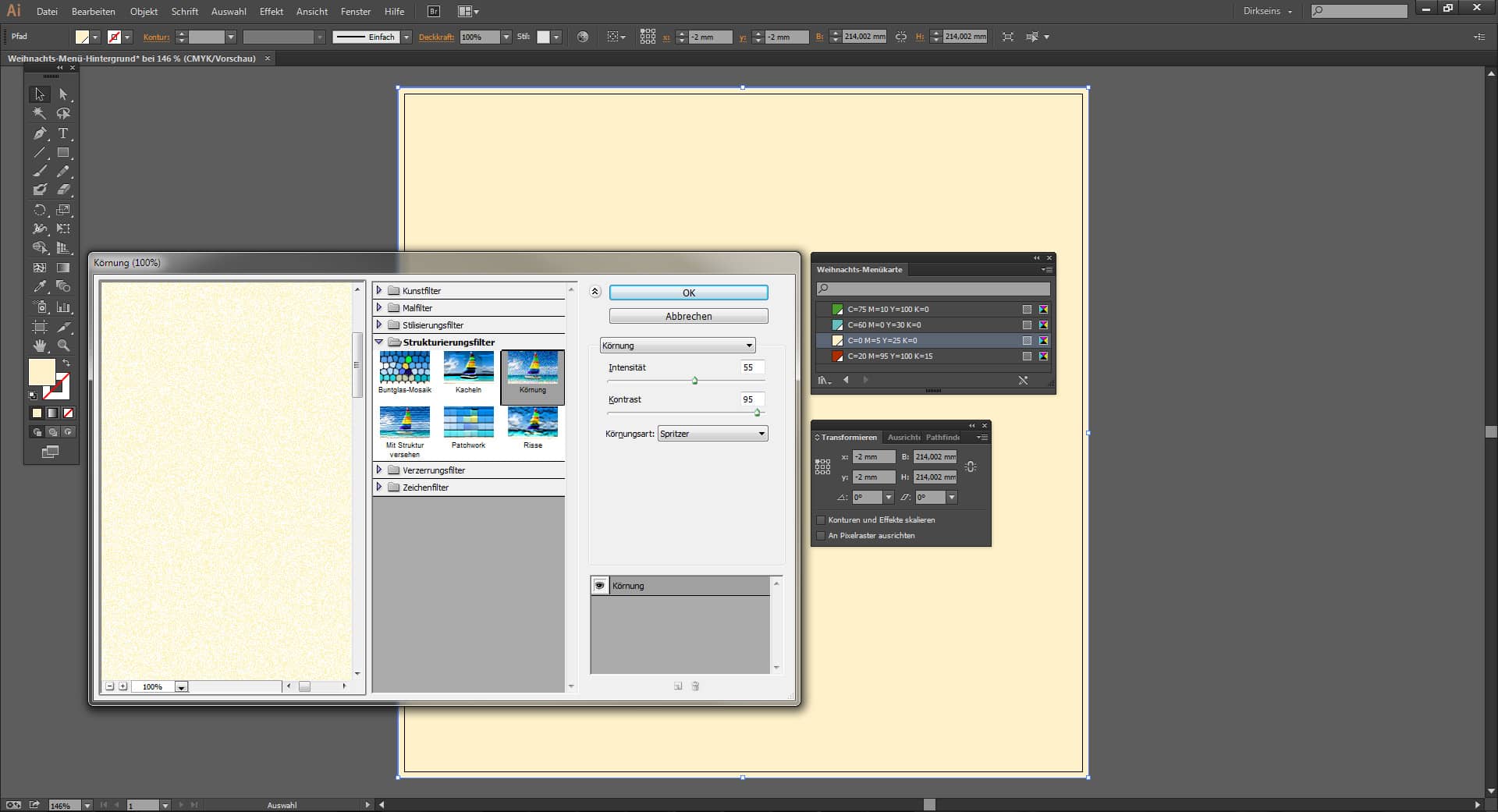Enable Konturen und Effekte skalieren checkbox

[x=821, y=520]
